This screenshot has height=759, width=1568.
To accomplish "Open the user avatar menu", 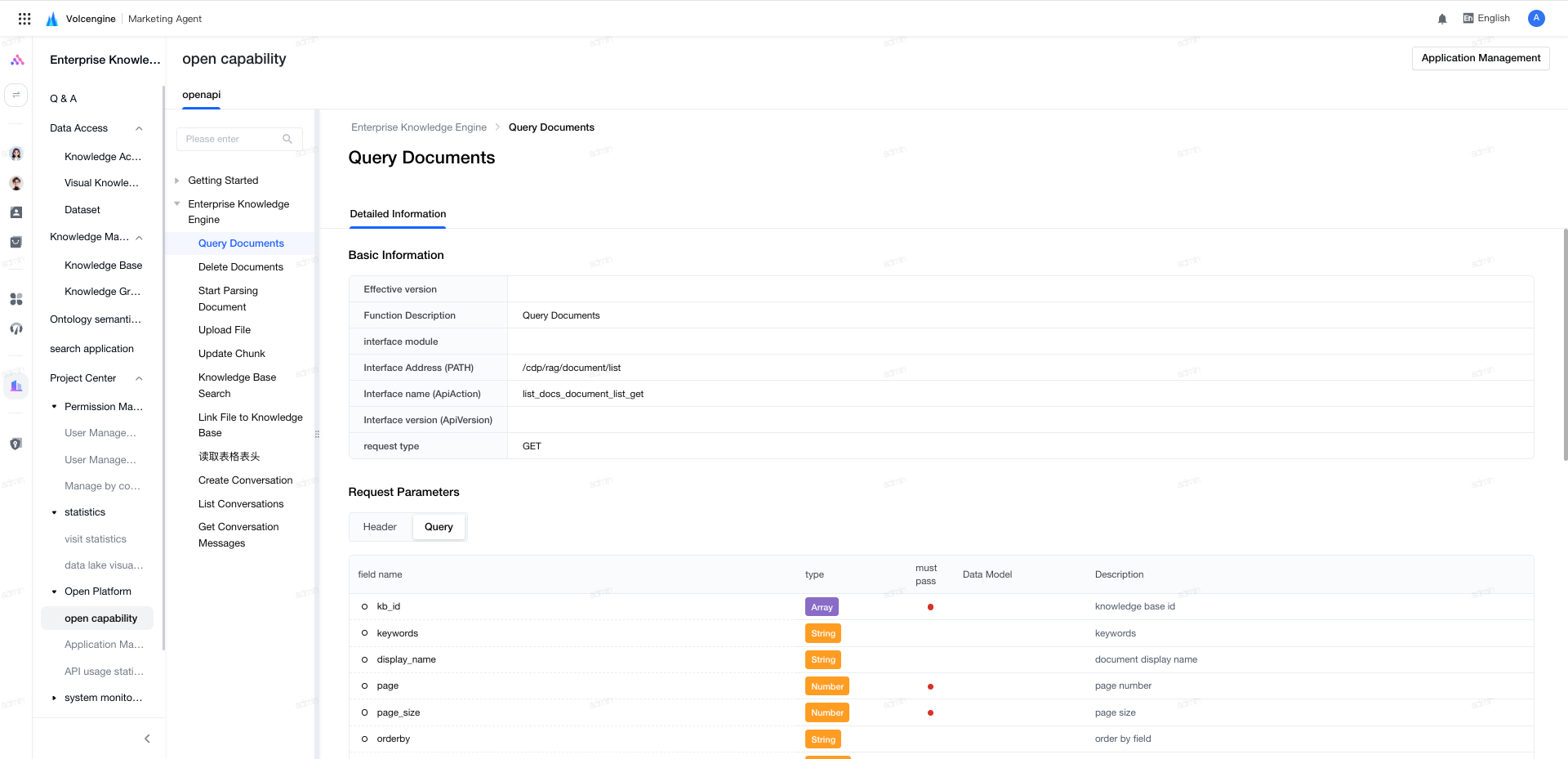I will coord(1536,18).
